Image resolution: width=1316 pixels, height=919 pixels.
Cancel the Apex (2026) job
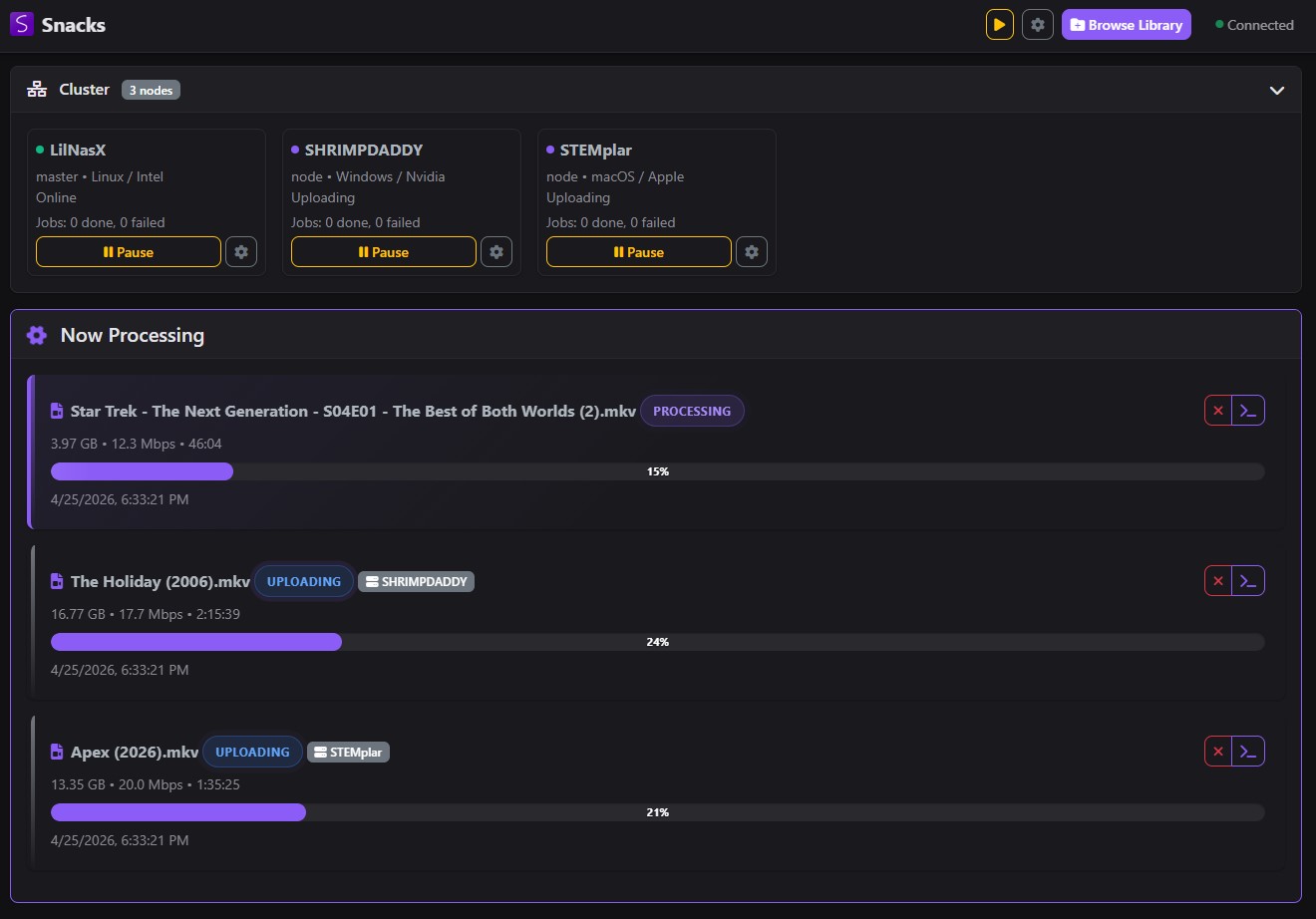click(x=1218, y=752)
